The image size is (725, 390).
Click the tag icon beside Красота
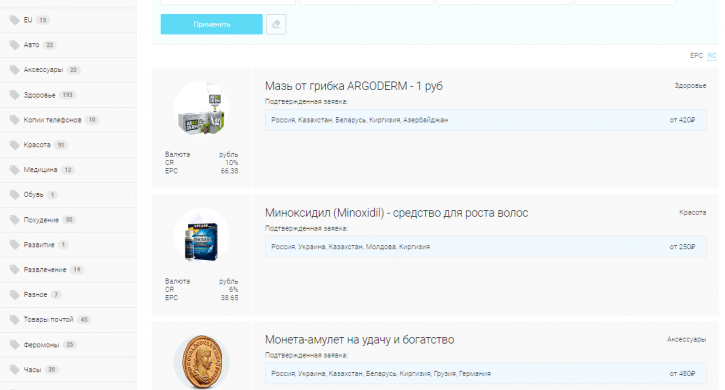14,145
